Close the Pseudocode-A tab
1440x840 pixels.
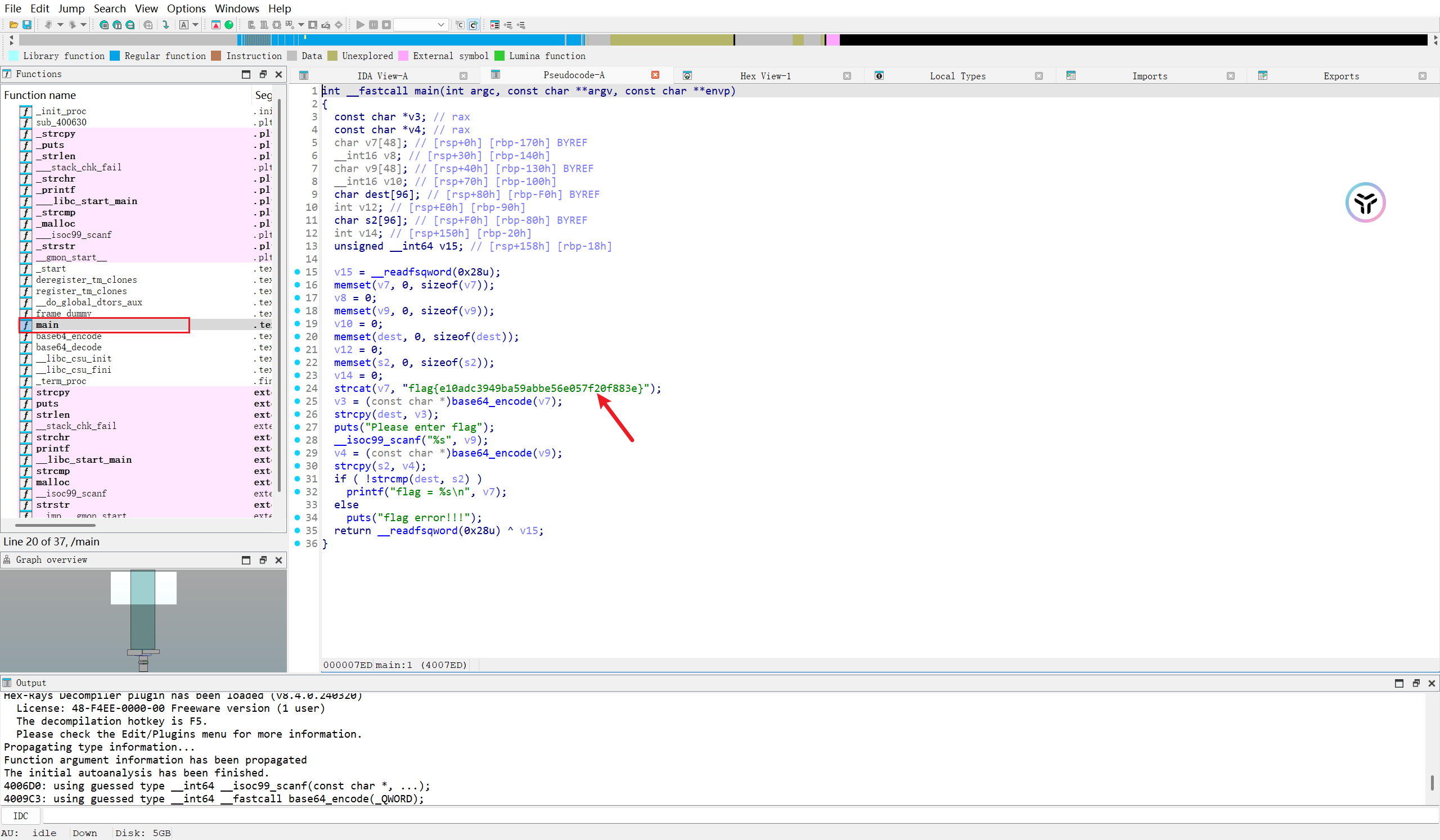pos(655,75)
